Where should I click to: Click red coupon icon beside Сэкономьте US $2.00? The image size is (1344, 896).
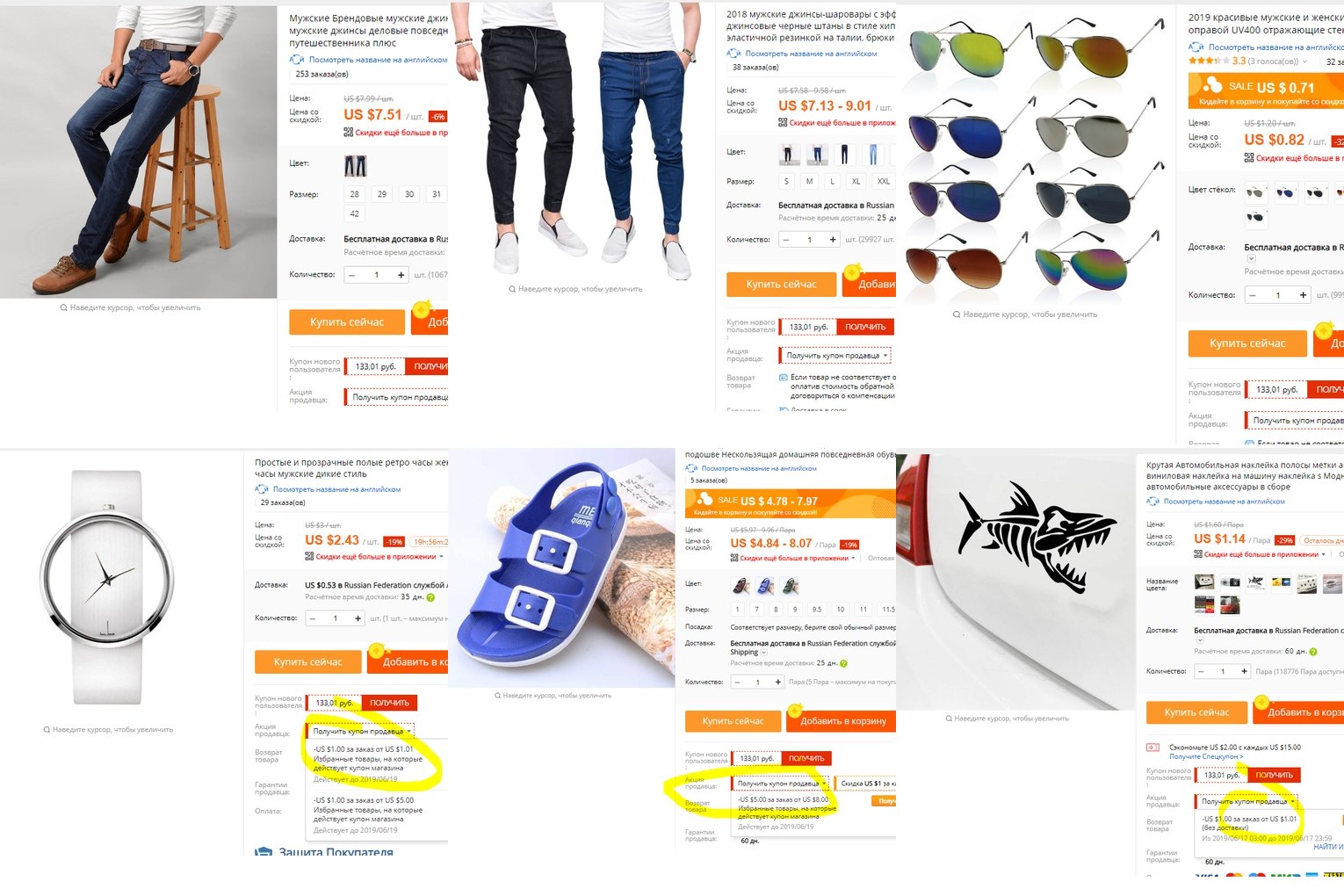tap(1153, 748)
